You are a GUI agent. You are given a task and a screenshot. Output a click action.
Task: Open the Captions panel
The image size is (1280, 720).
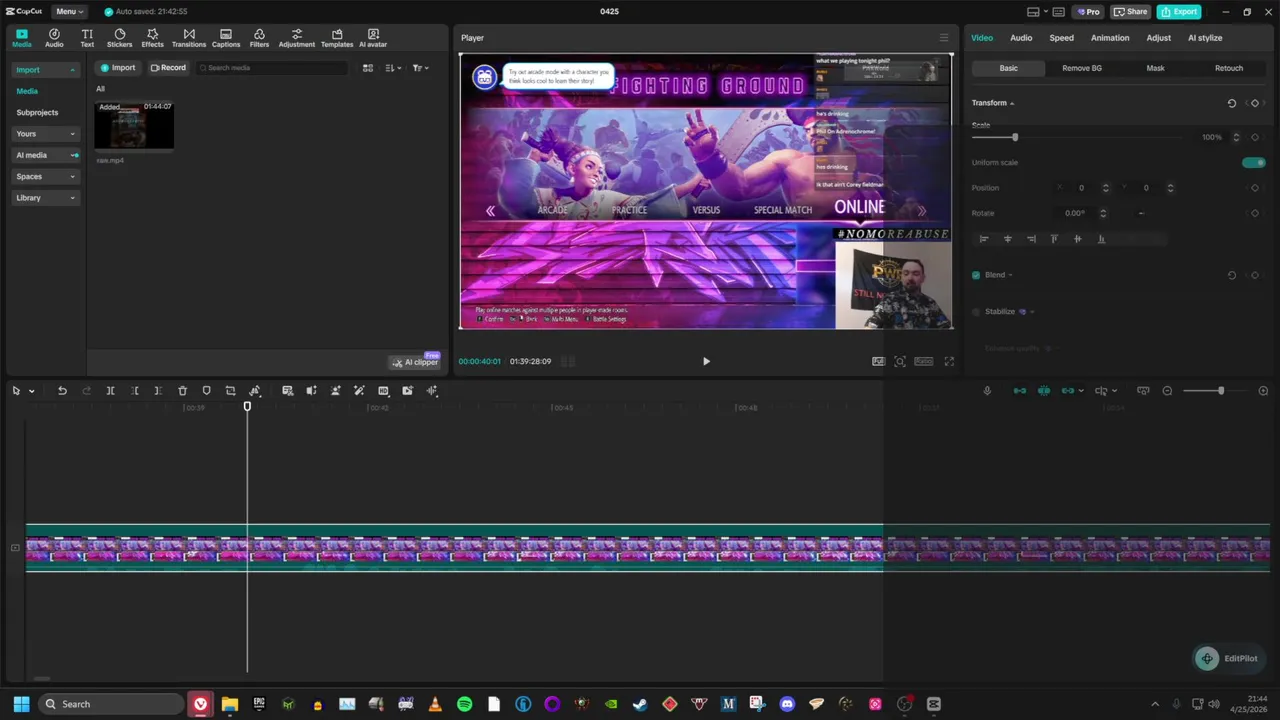(x=226, y=38)
